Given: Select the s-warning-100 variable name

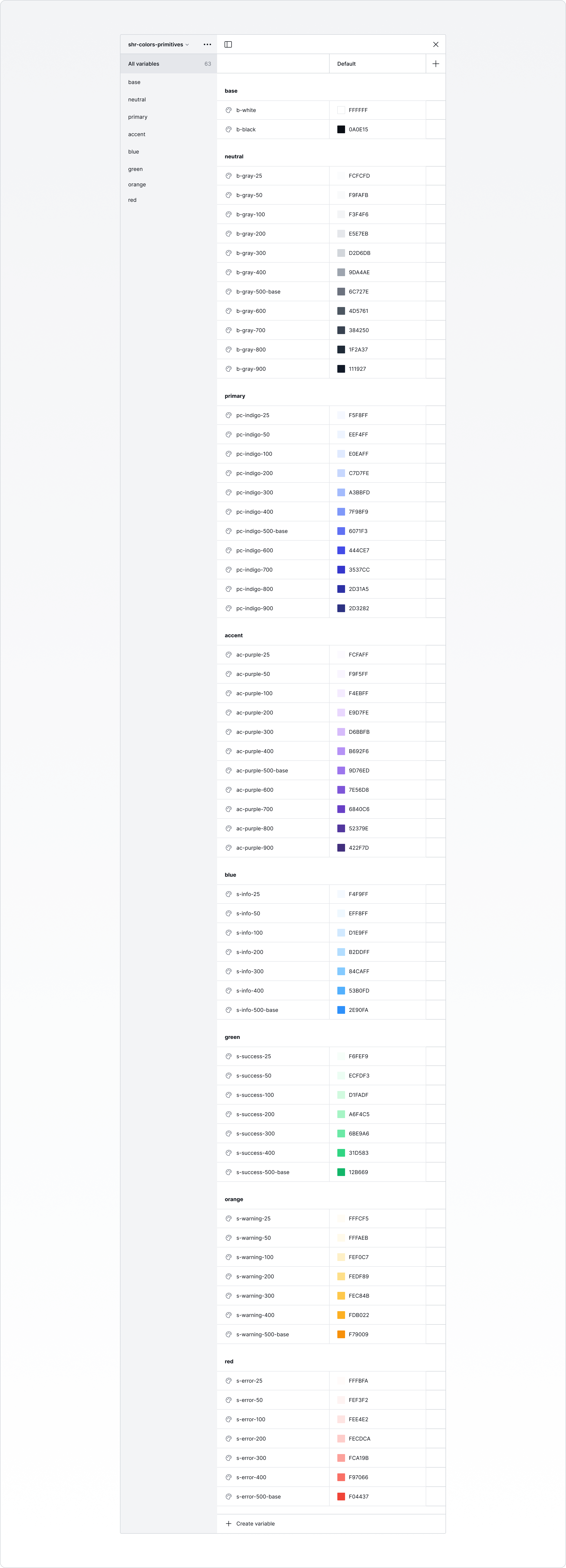Looking at the screenshot, I should (x=255, y=1257).
